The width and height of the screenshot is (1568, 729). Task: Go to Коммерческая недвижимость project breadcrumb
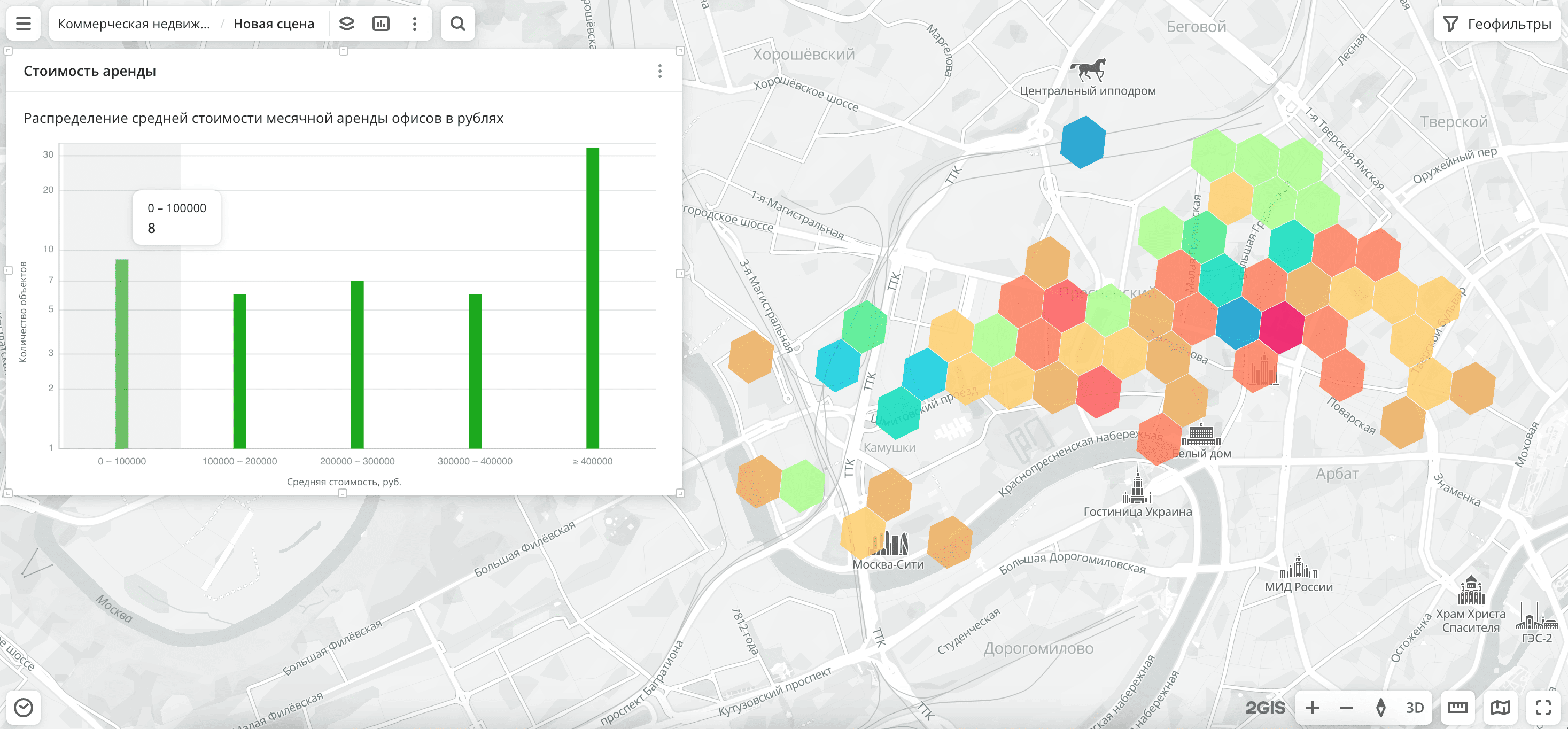134,24
